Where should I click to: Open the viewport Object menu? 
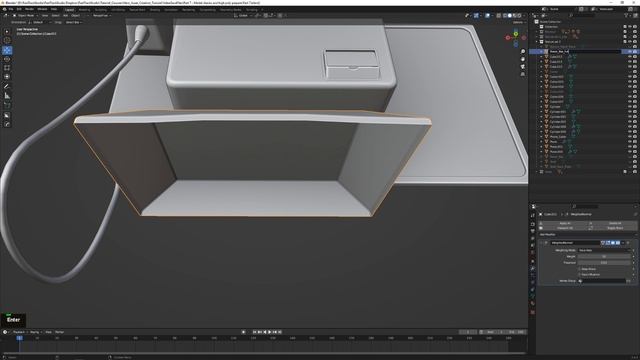[x=76, y=16]
